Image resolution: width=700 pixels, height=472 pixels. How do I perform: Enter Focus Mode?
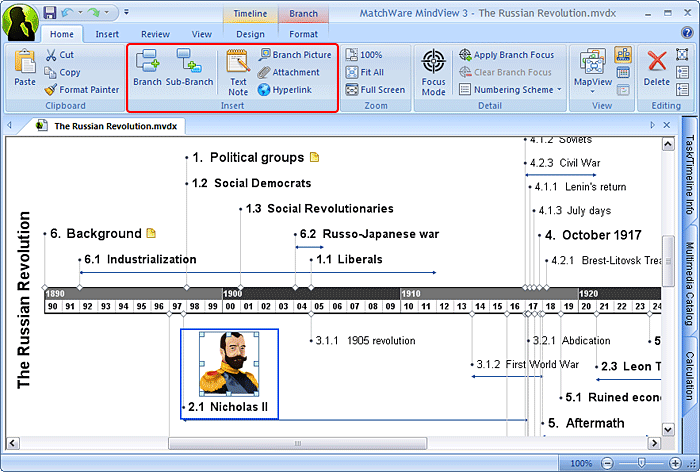[433, 72]
